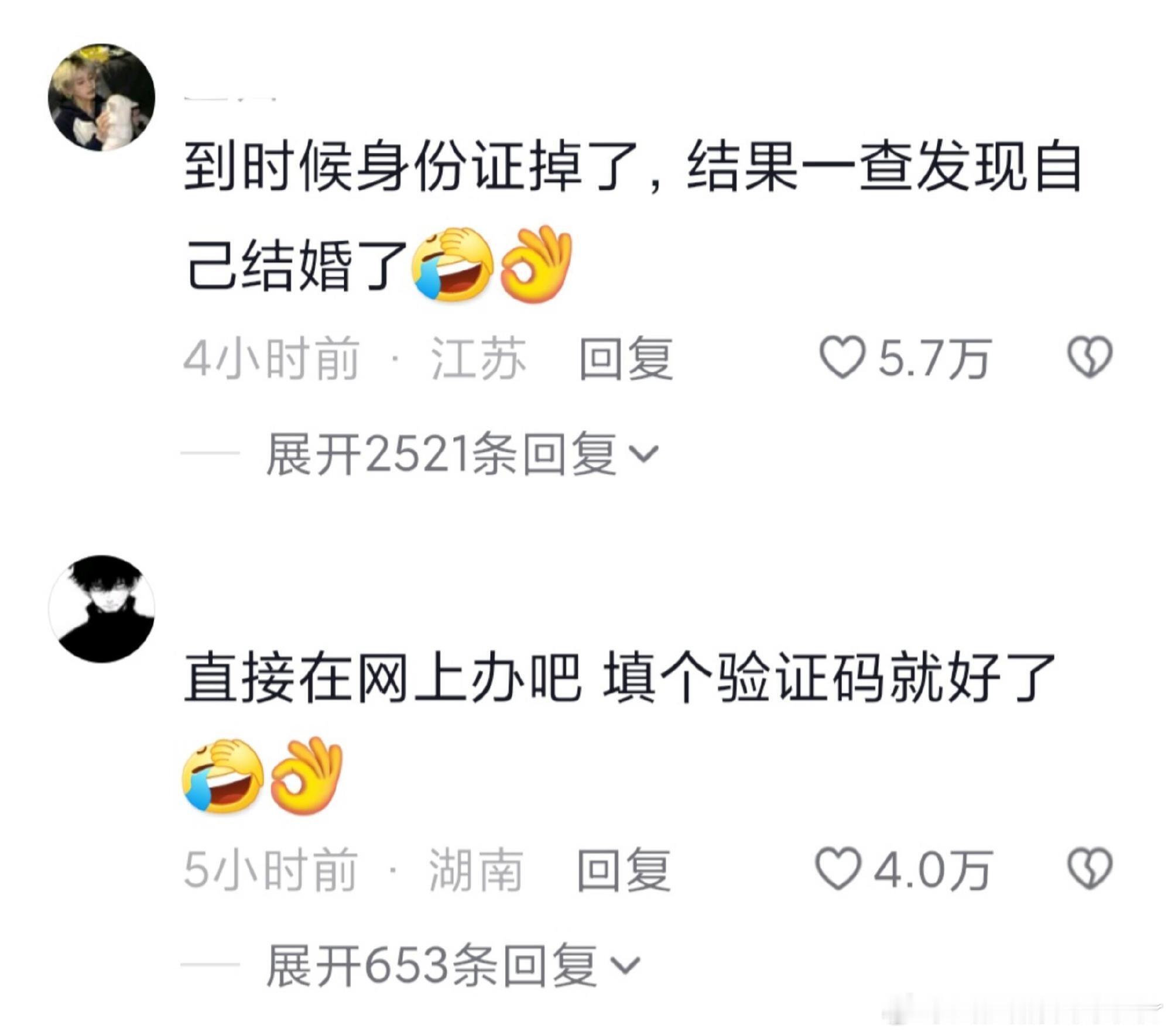Expand 展开2521条回复 replies
Image resolution: width=1171 pixels, height=1036 pixels.
pos(463,454)
